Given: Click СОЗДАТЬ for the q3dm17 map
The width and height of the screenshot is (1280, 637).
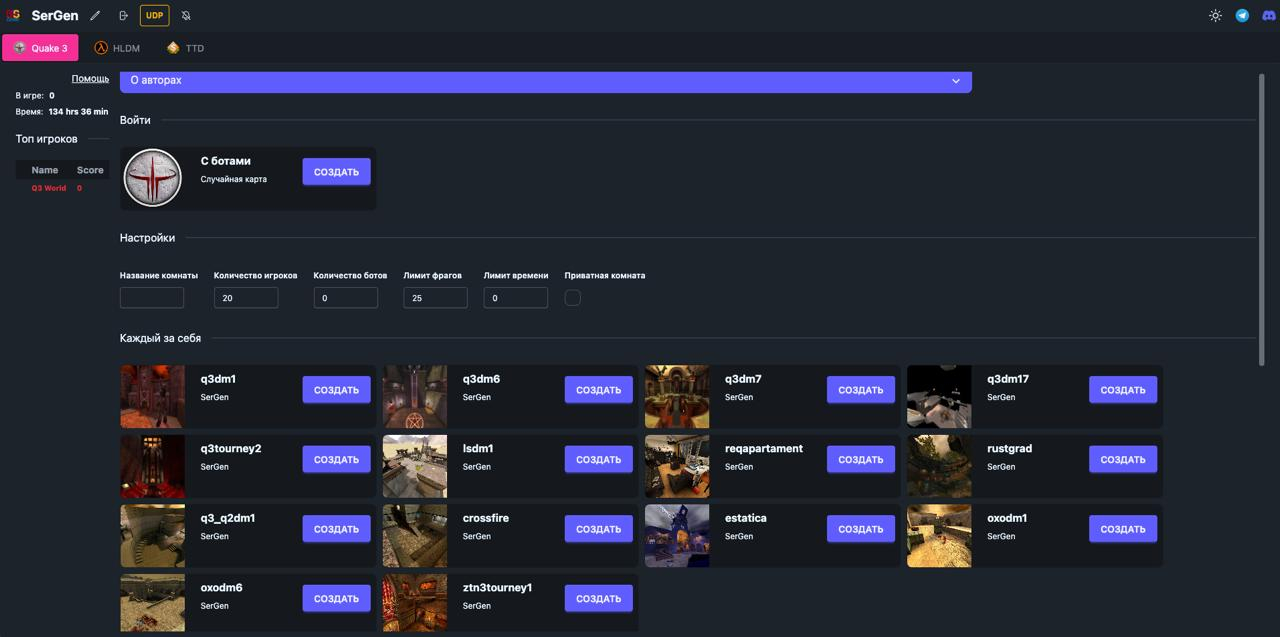Looking at the screenshot, I should (1123, 390).
